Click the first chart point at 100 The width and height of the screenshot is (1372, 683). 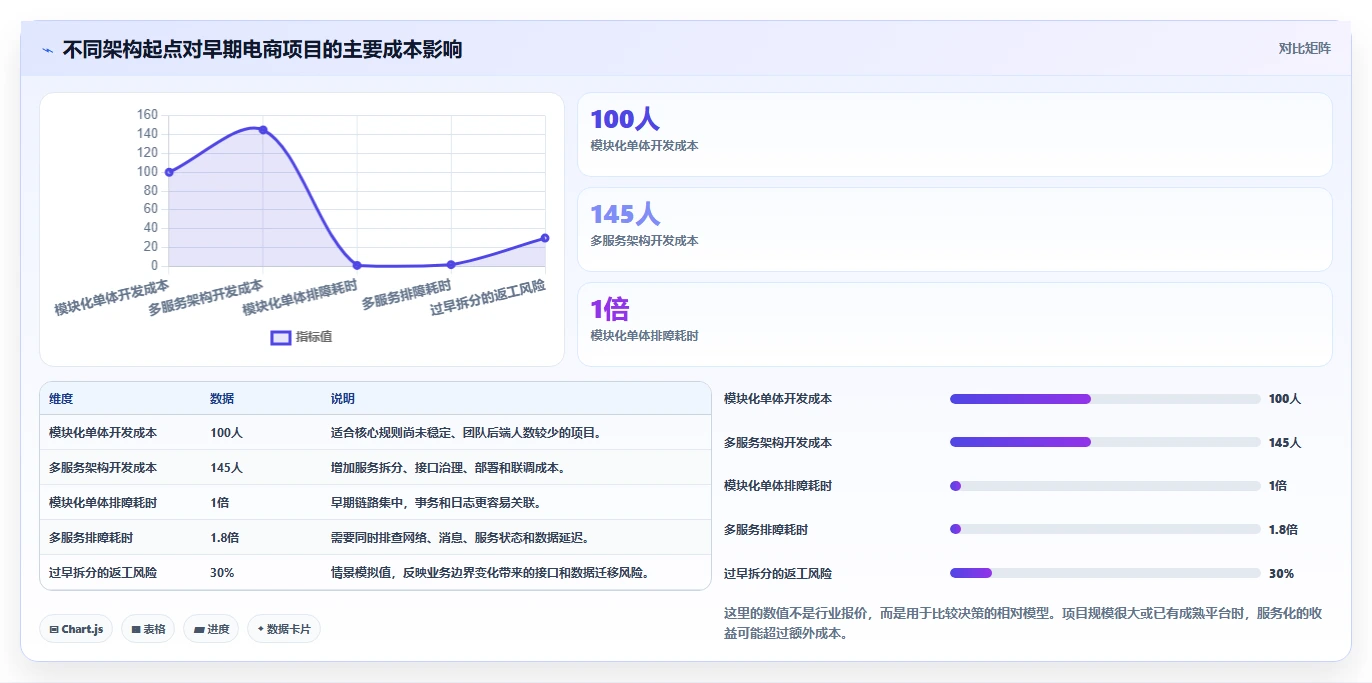[x=169, y=172]
